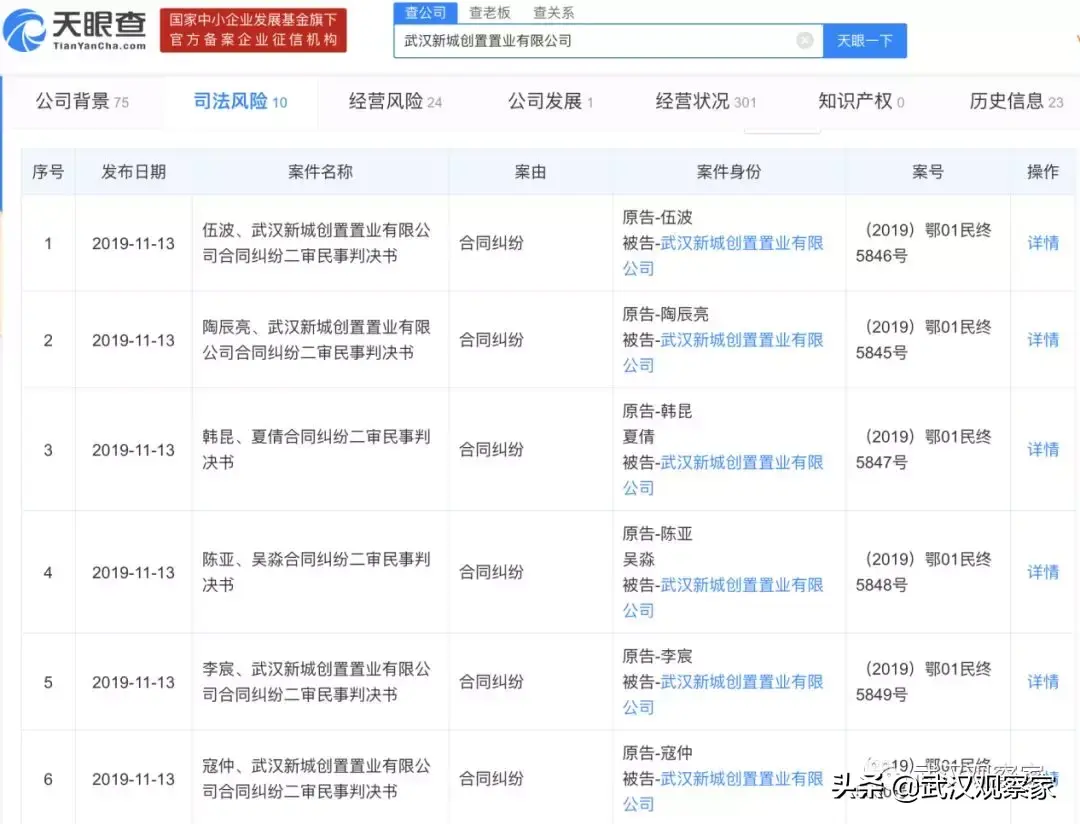Click case number (2019)鄂01民终5847号
1080x824 pixels.
(x=924, y=449)
